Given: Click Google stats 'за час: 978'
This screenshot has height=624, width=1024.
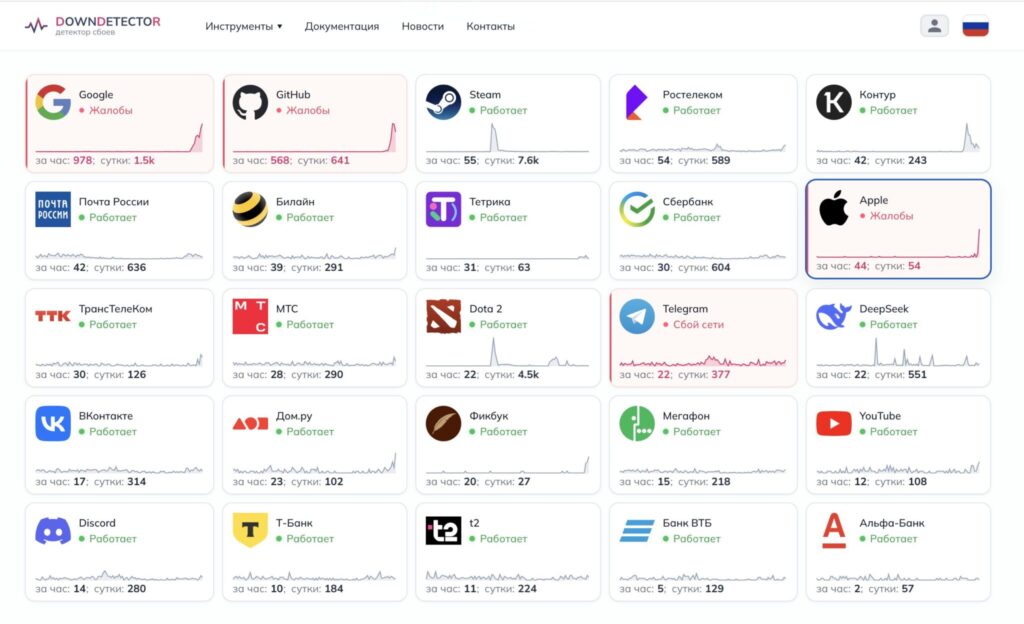Looking at the screenshot, I should [x=64, y=161].
